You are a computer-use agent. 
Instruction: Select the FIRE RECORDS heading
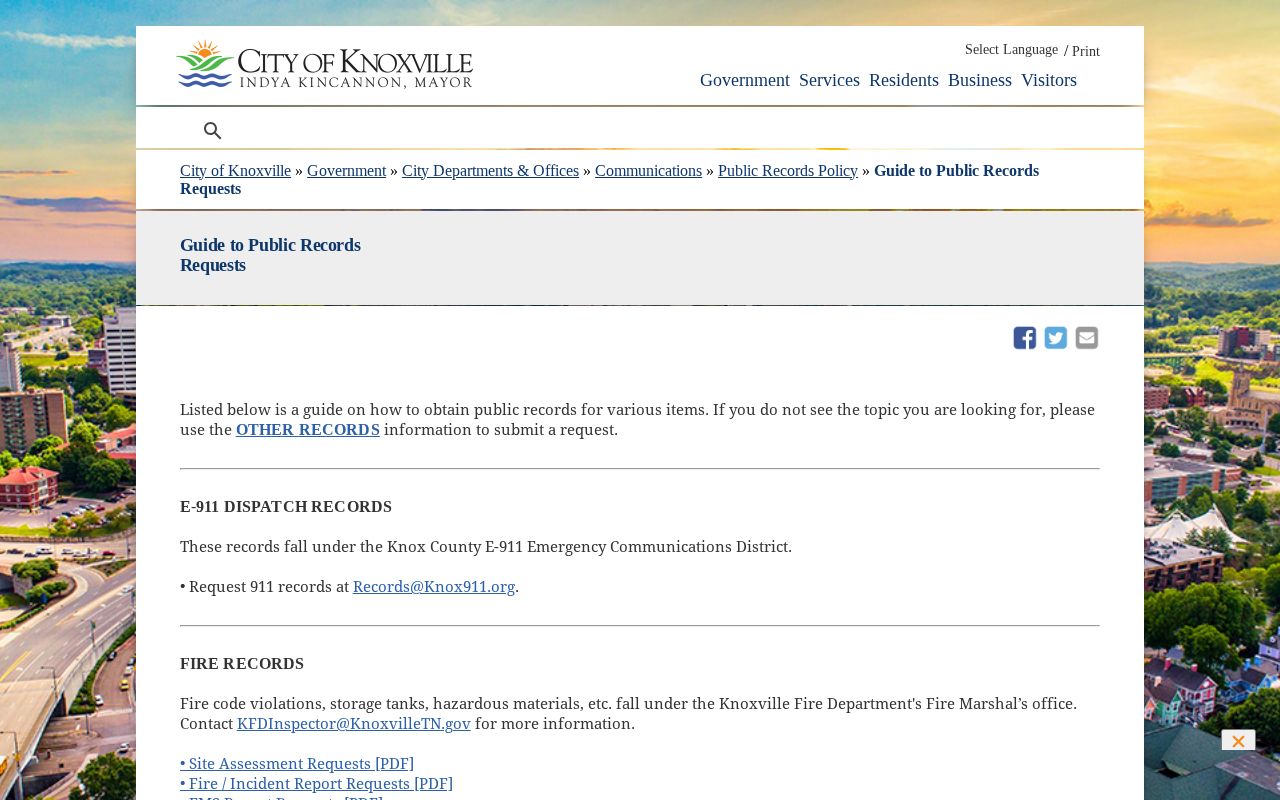coord(242,664)
